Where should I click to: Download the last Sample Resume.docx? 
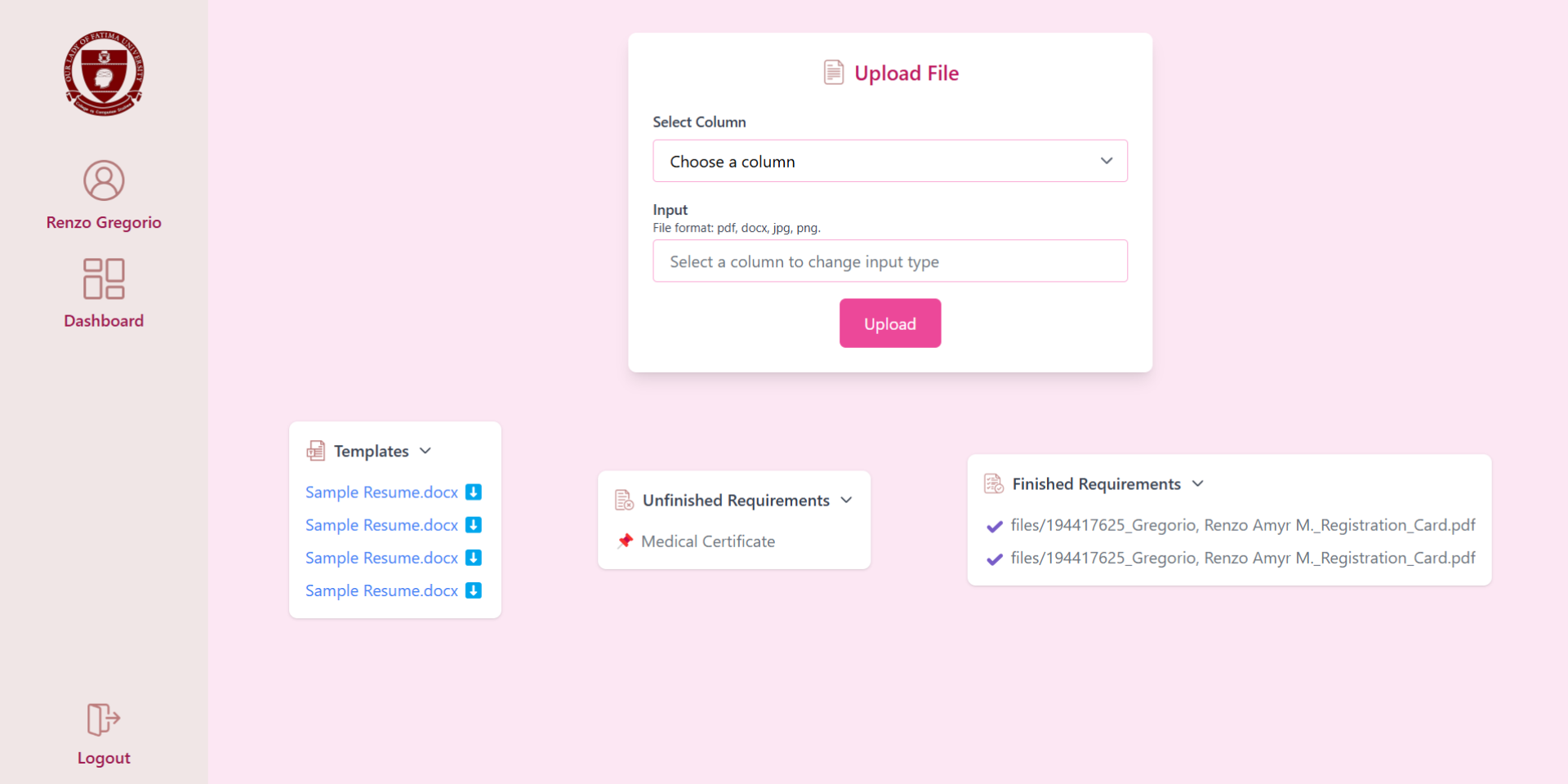[474, 590]
